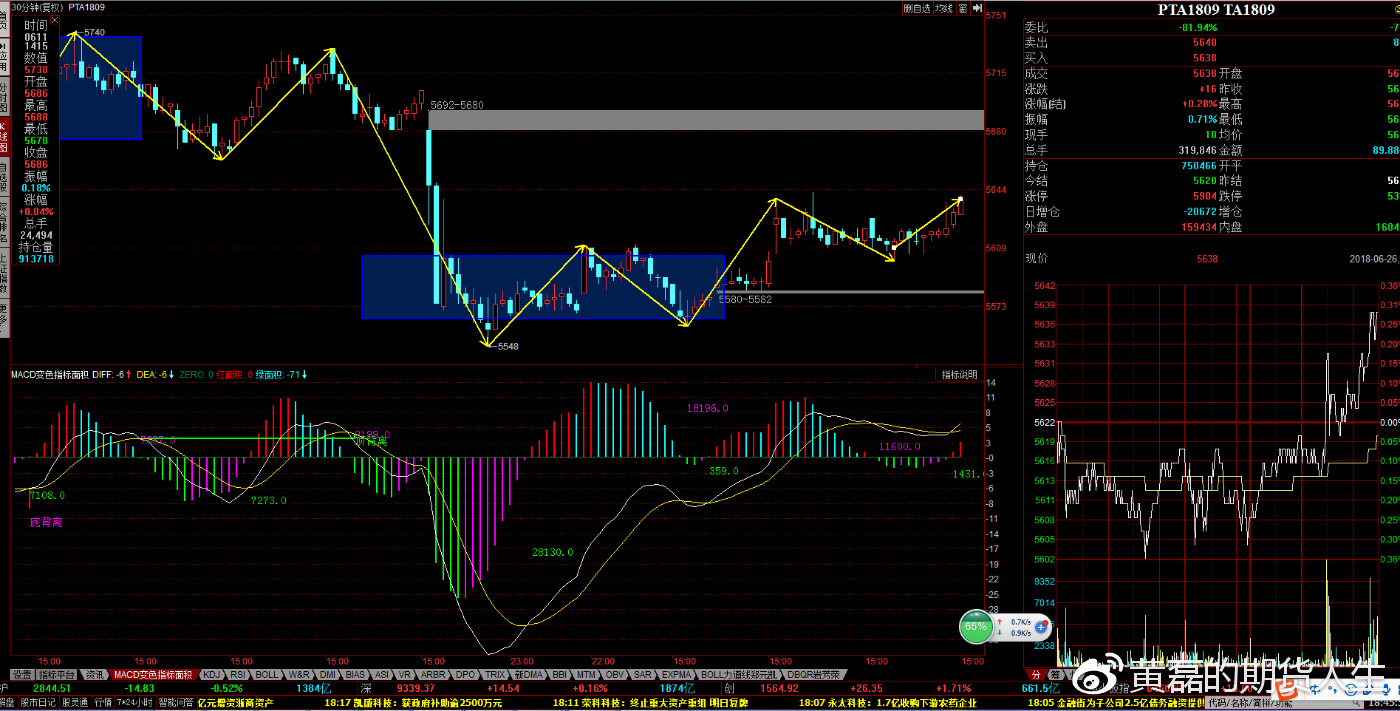
Task: Click the PTA1809 TA1809 contract title
Action: click(1216, 10)
